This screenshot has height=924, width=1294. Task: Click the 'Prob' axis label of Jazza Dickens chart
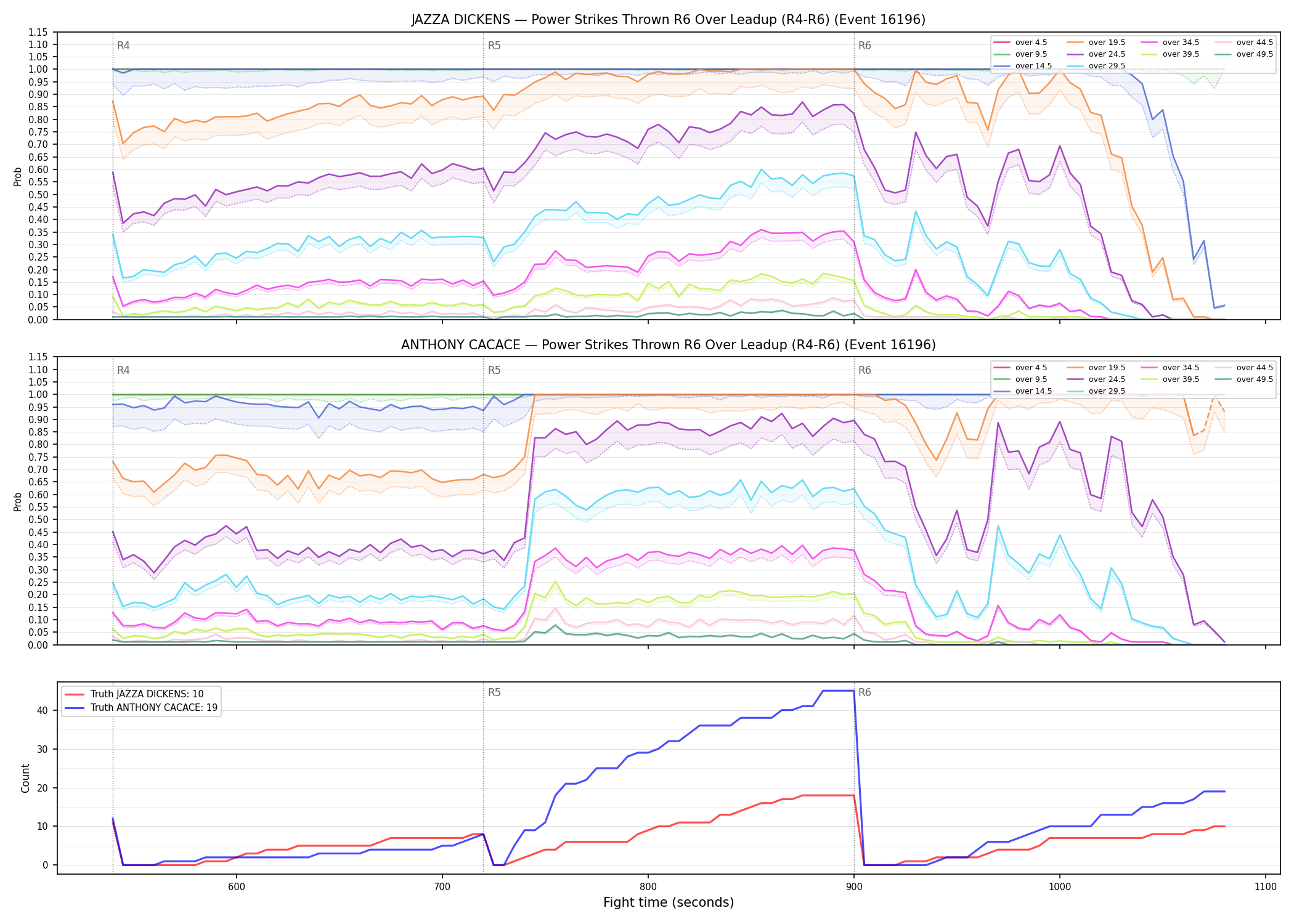point(18,176)
